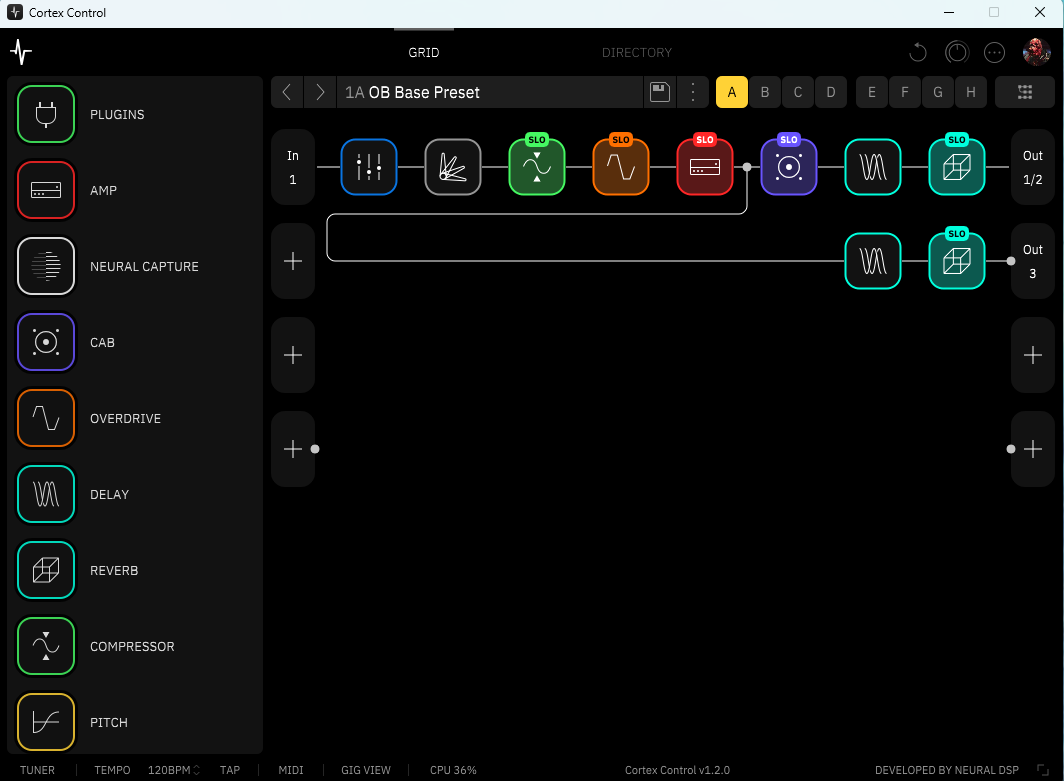Select the red amp block on the grid
Image resolution: width=1064 pixels, height=781 pixels.
705,167
